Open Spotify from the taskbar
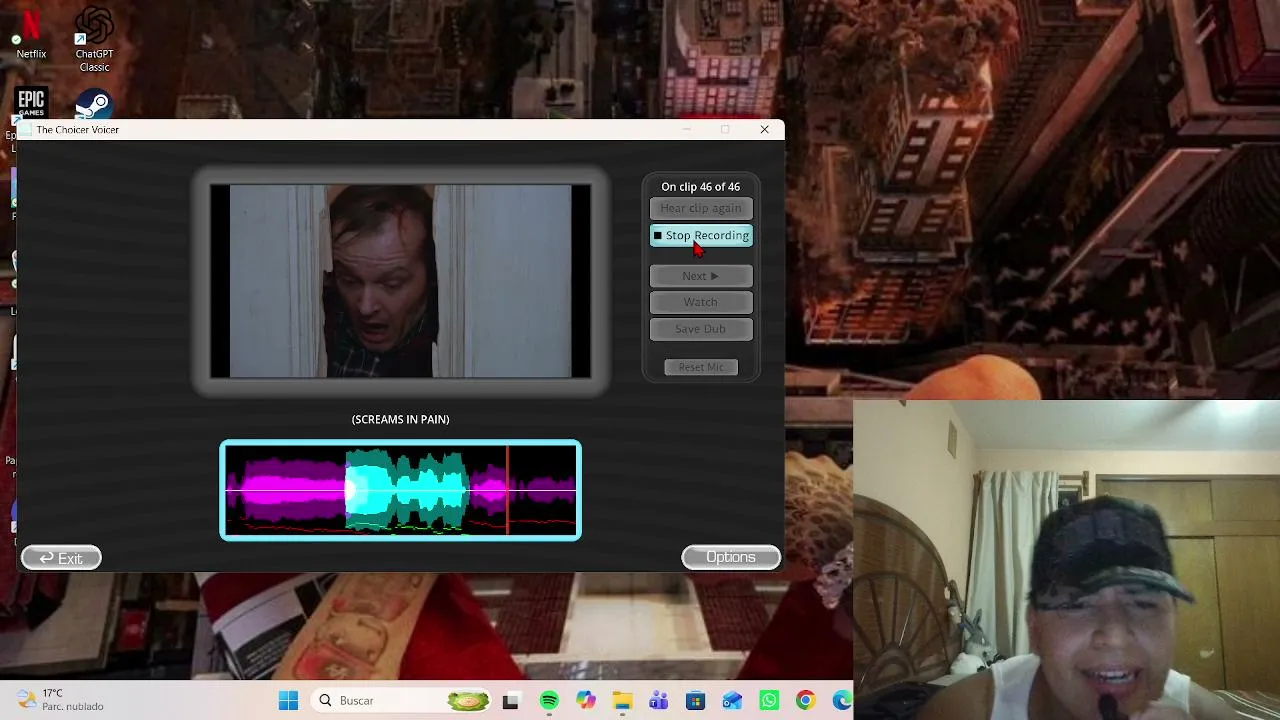1280x720 pixels. tap(549, 700)
